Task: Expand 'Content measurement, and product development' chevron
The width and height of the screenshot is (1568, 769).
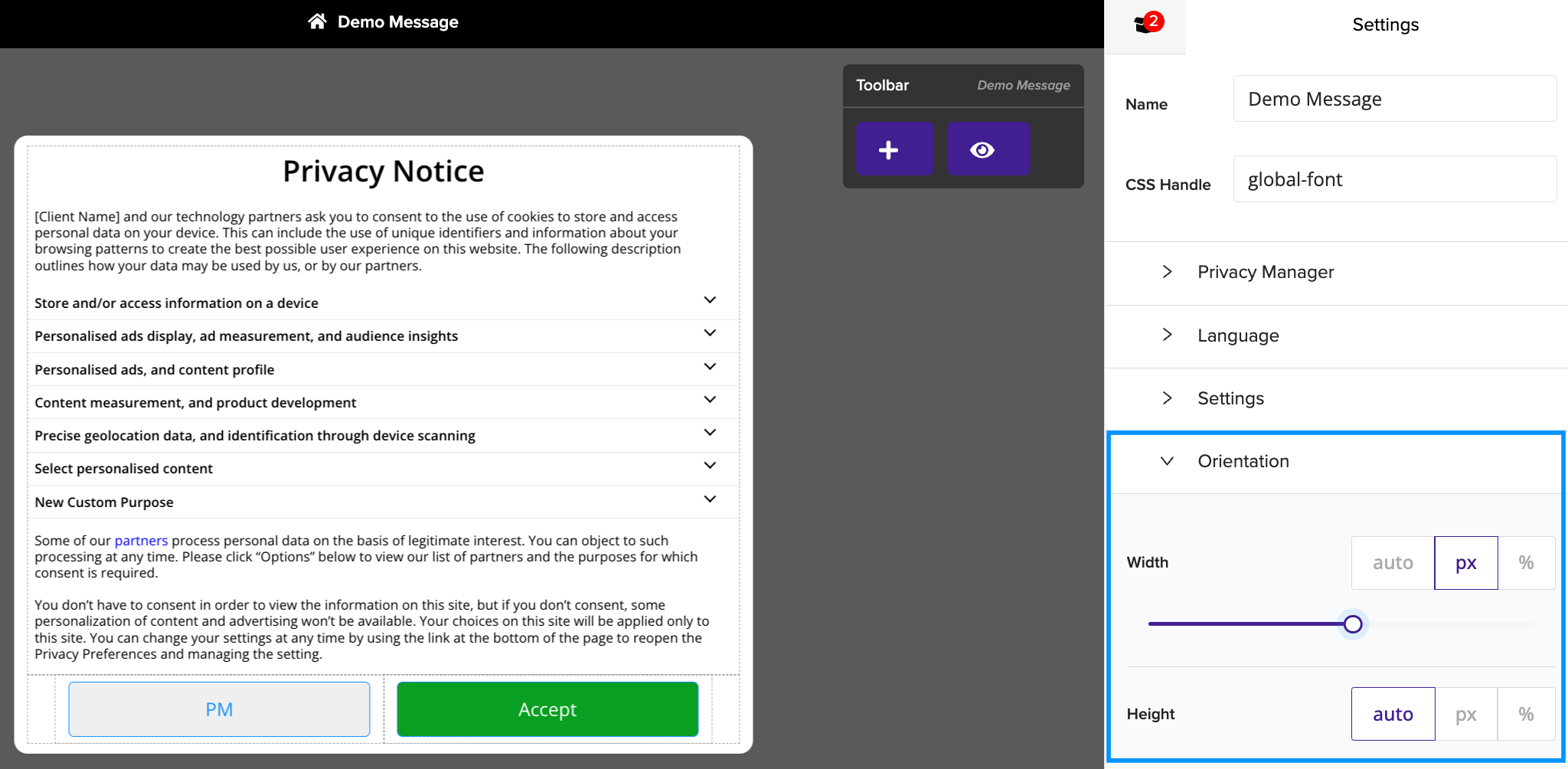Action: click(x=710, y=400)
